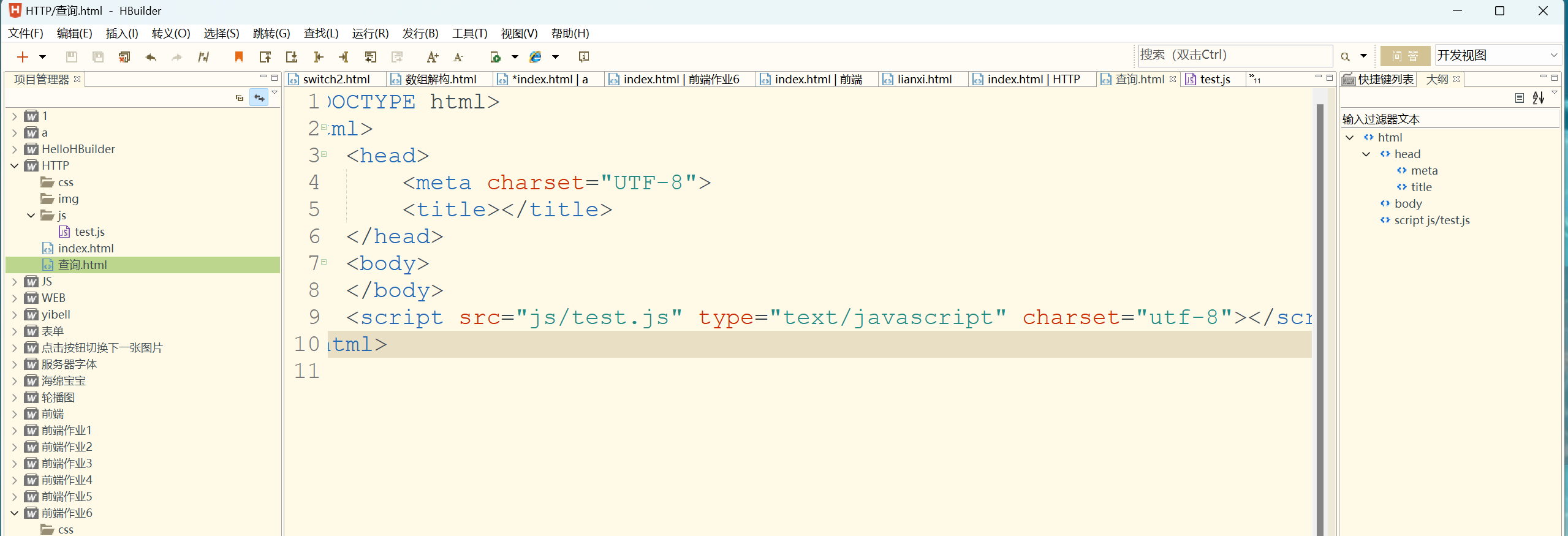Toggle alphabetical sort in outline panel
1568x536 pixels.
click(x=1538, y=98)
